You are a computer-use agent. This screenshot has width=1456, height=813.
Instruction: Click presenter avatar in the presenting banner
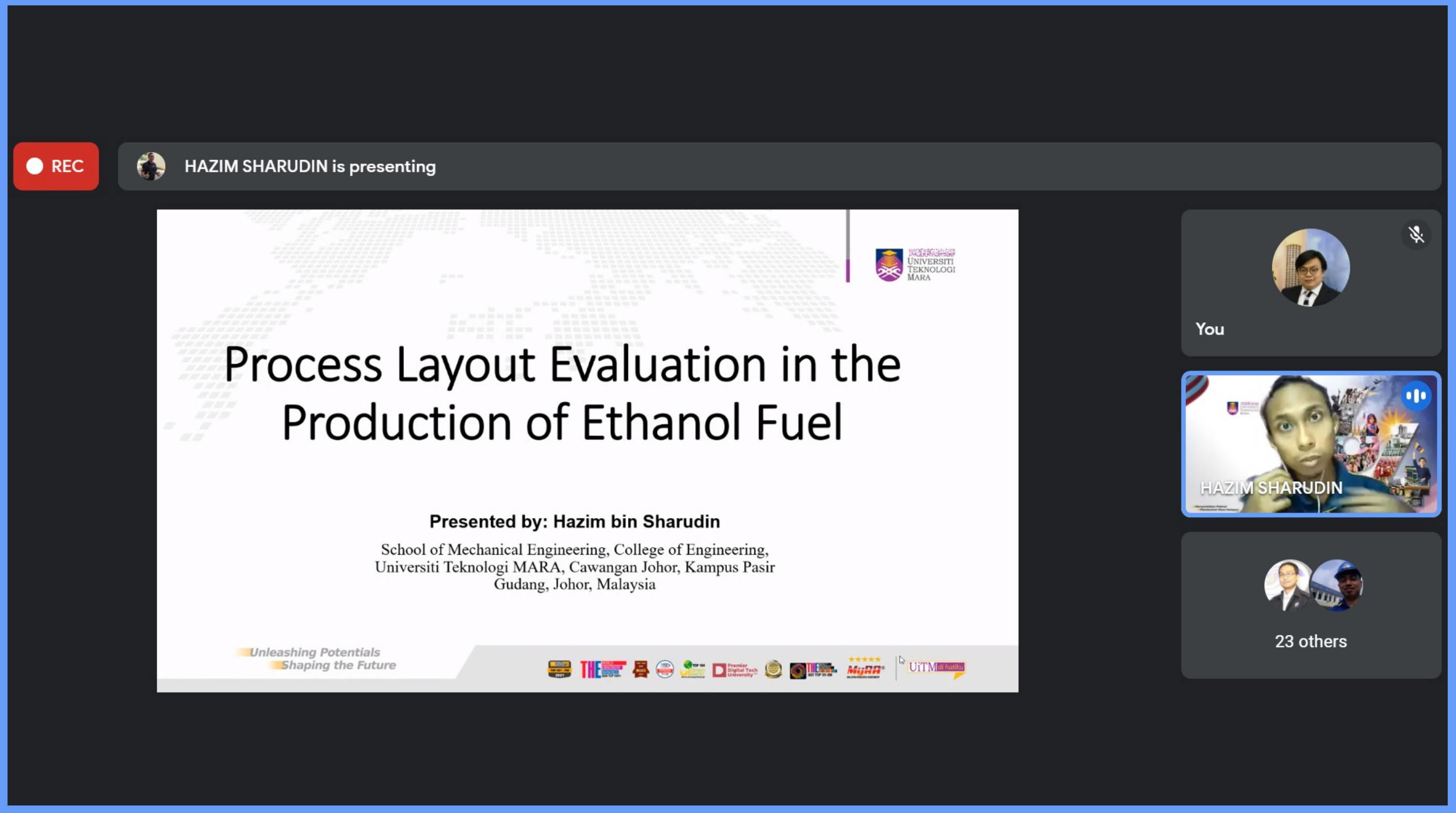click(151, 166)
